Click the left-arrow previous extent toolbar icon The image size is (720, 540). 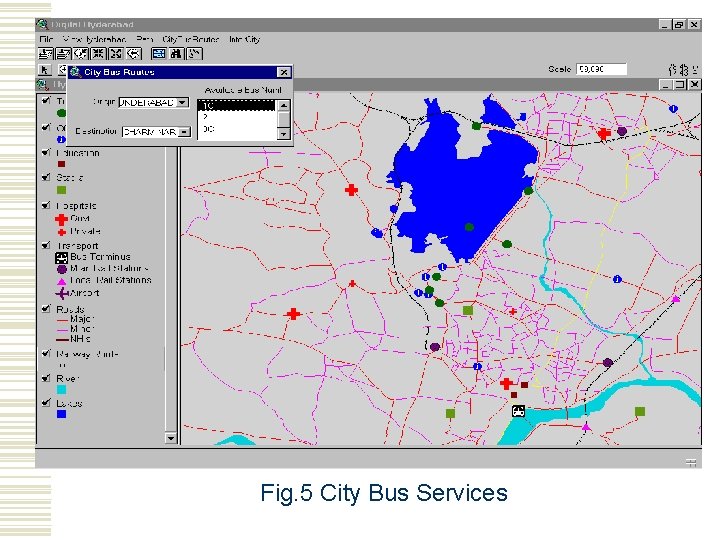tap(134, 54)
